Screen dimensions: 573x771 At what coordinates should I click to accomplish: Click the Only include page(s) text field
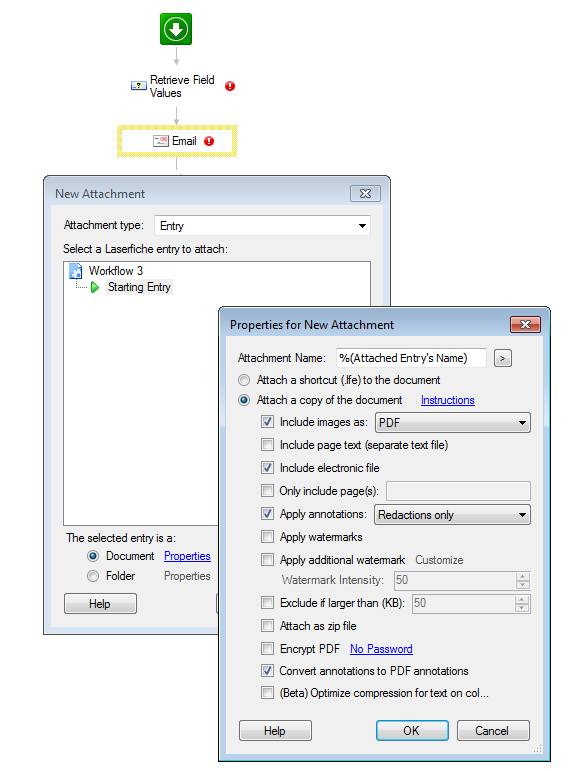click(x=458, y=491)
